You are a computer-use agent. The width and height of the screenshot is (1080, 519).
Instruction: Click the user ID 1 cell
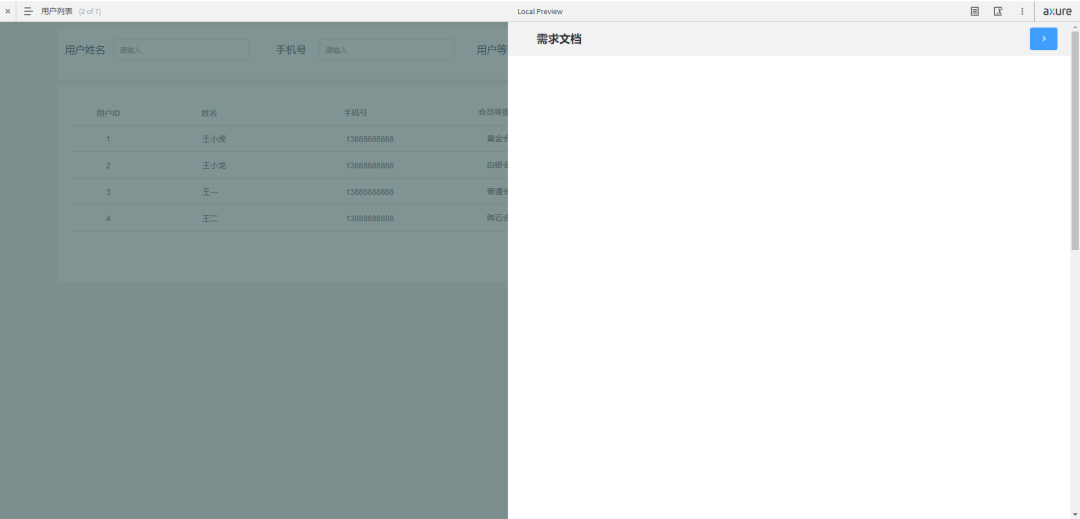pos(108,139)
